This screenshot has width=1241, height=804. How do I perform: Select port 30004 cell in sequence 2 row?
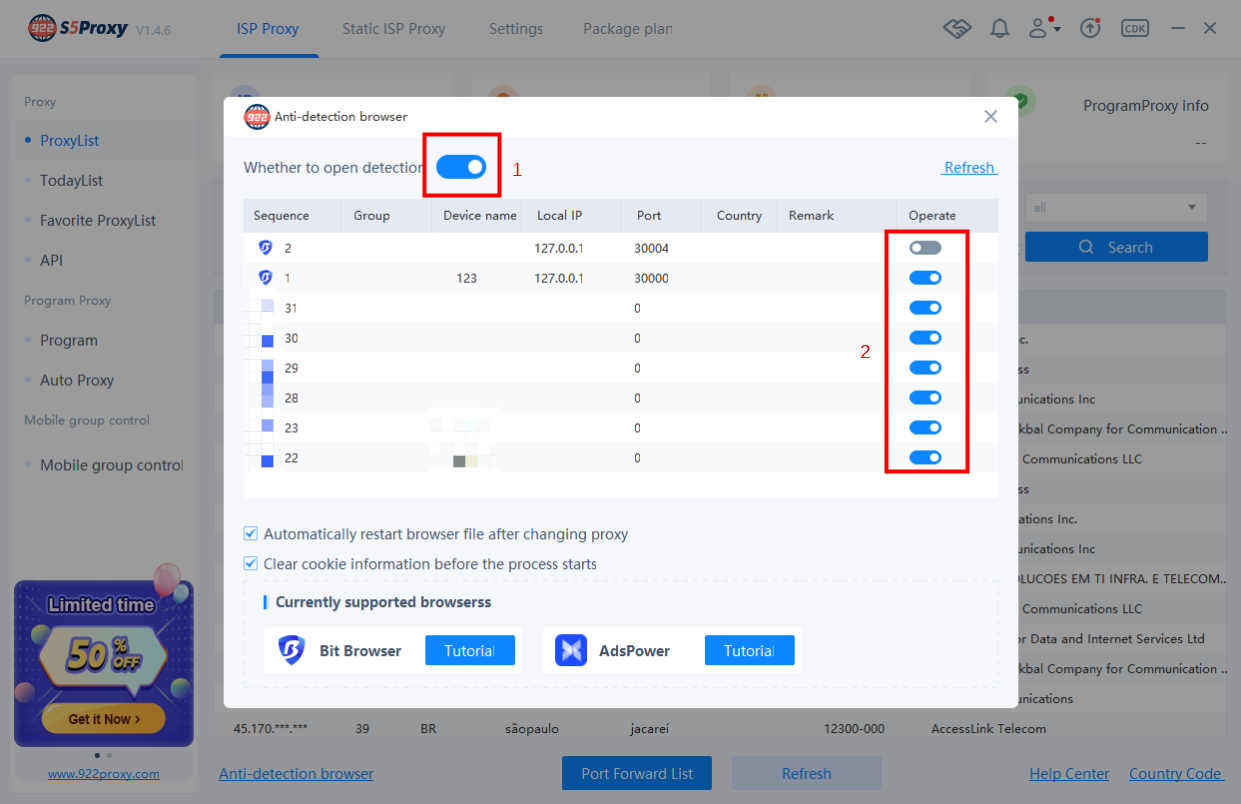click(x=651, y=248)
